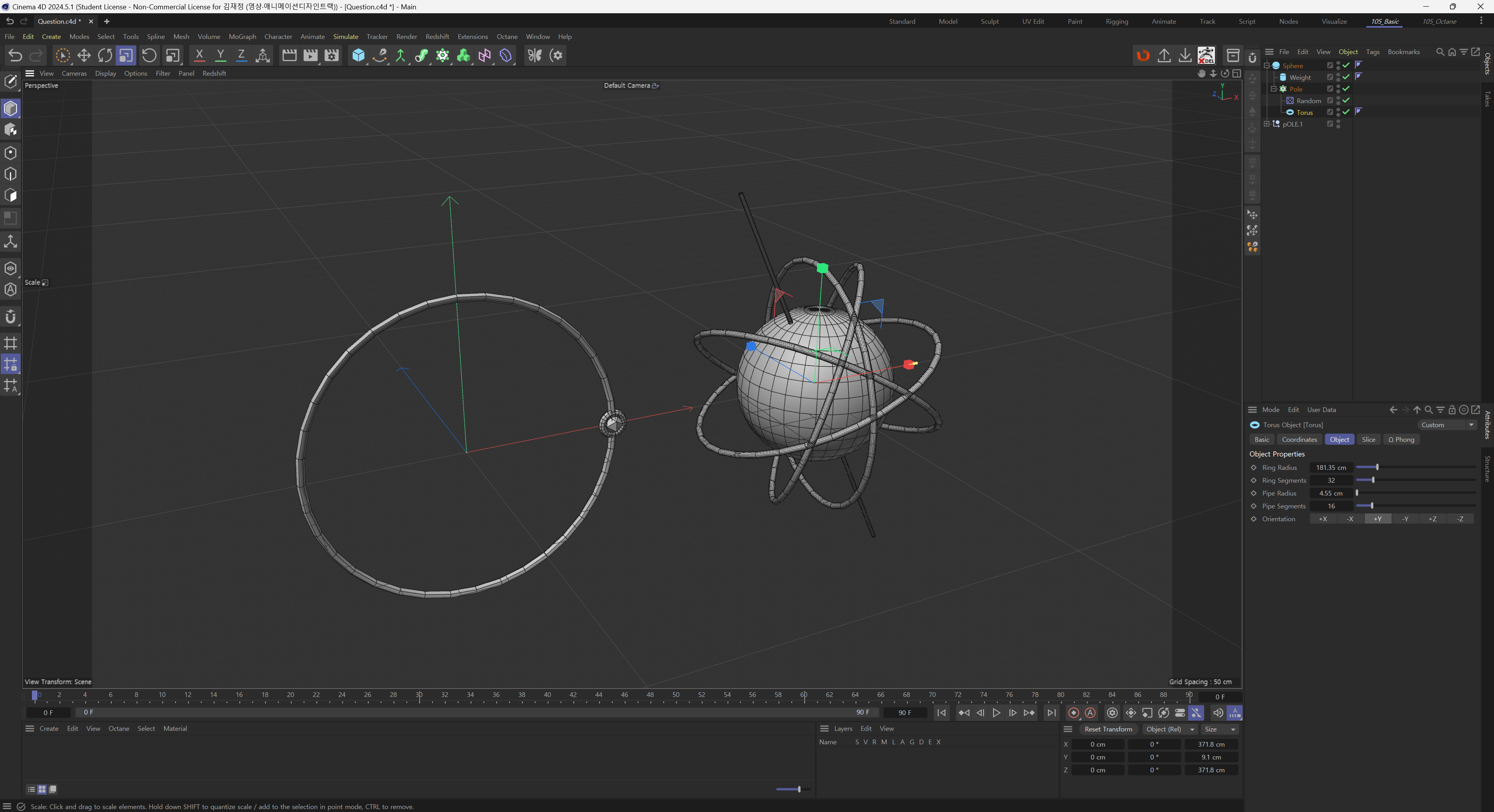Click Object Manager home icon
1494x812 pixels.
(x=1452, y=52)
